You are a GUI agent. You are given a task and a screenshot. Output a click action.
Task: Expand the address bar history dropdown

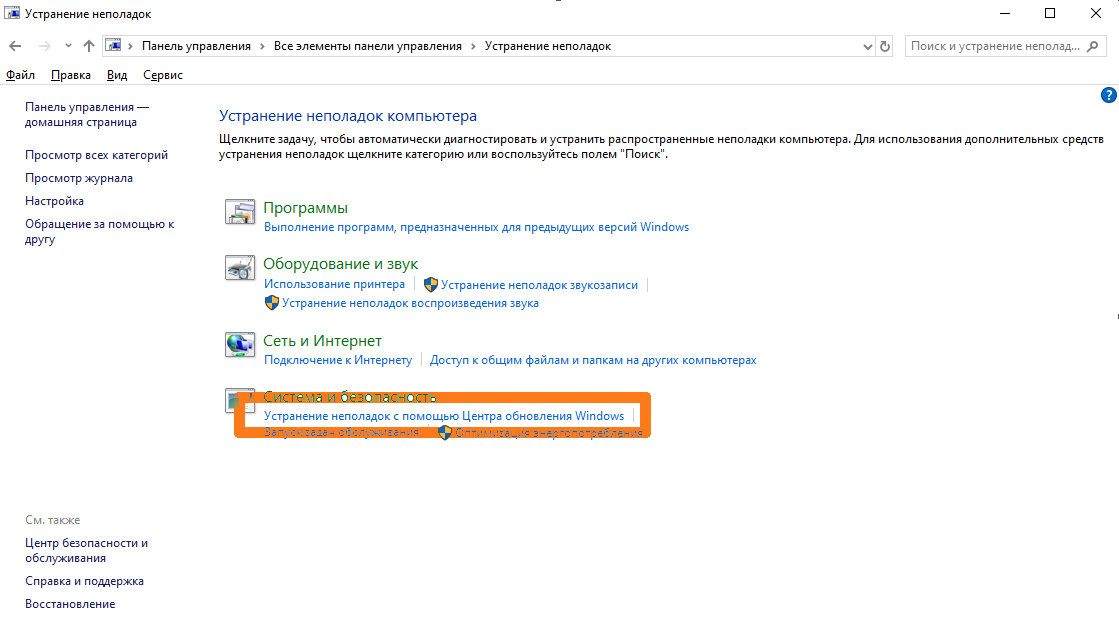pyautogui.click(x=867, y=46)
